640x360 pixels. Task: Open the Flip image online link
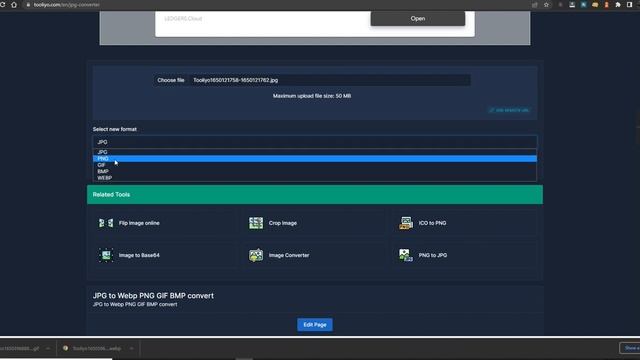tap(139, 223)
